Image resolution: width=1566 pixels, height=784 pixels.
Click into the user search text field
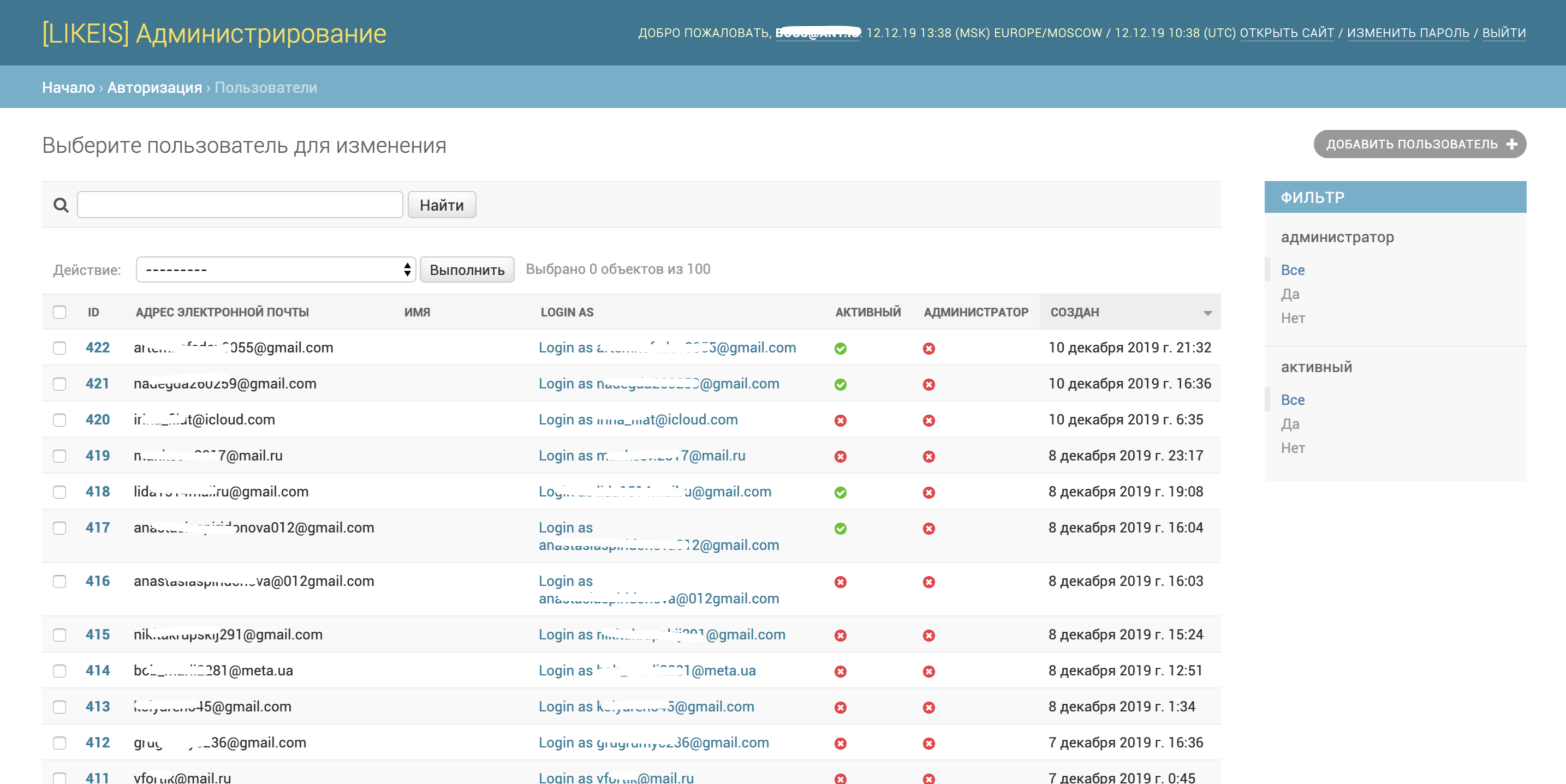240,205
